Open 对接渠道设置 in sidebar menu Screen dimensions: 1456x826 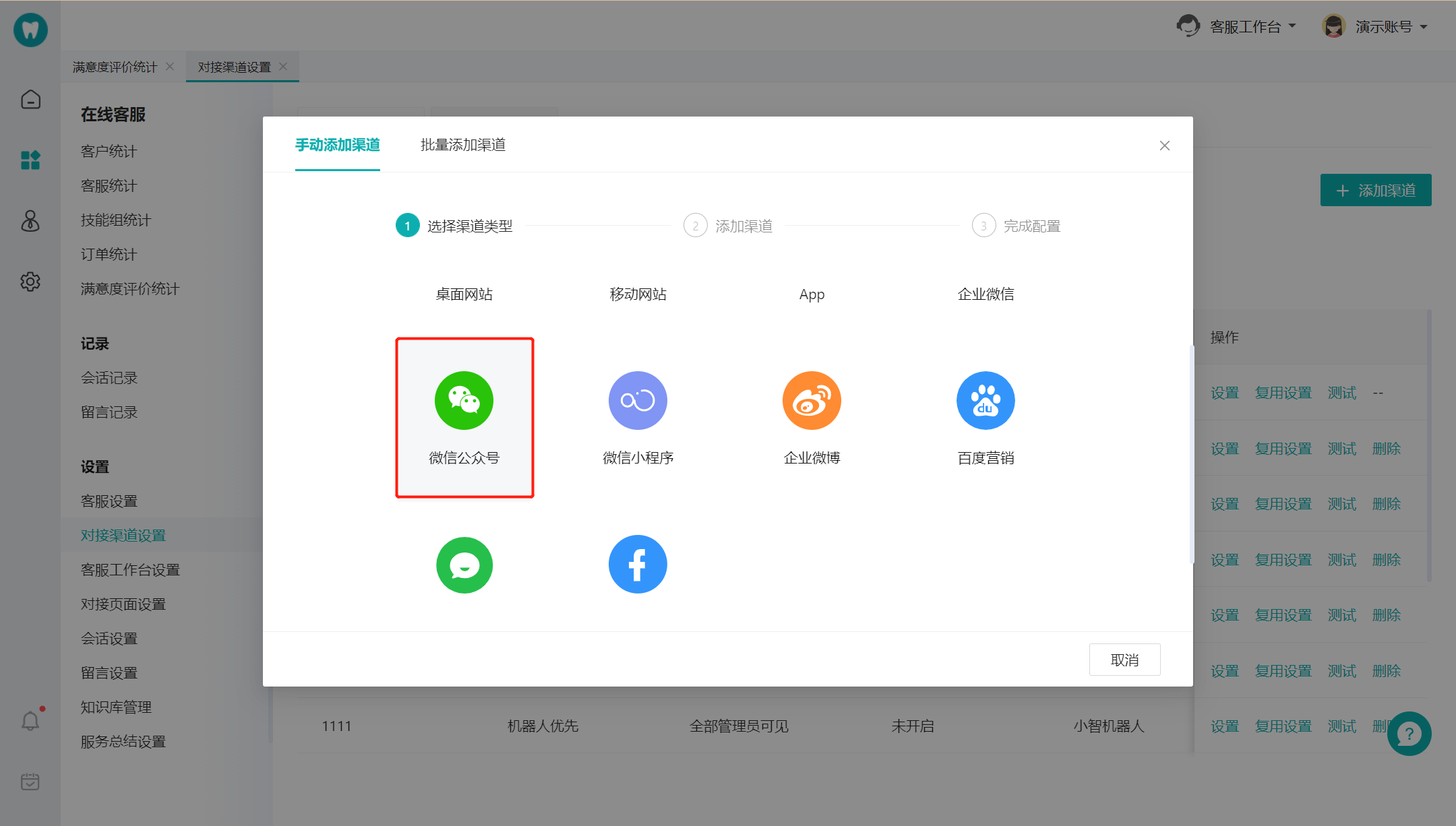[x=123, y=535]
